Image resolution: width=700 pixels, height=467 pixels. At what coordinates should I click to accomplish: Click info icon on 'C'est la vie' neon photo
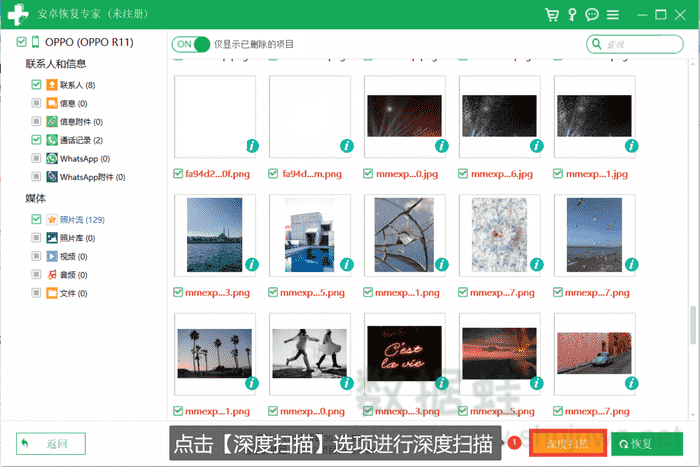[x=442, y=382]
